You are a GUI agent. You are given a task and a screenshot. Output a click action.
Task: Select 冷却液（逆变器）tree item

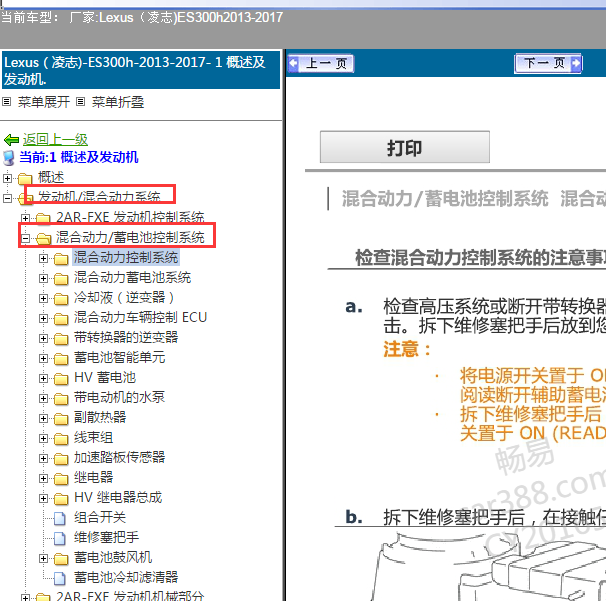[124, 298]
